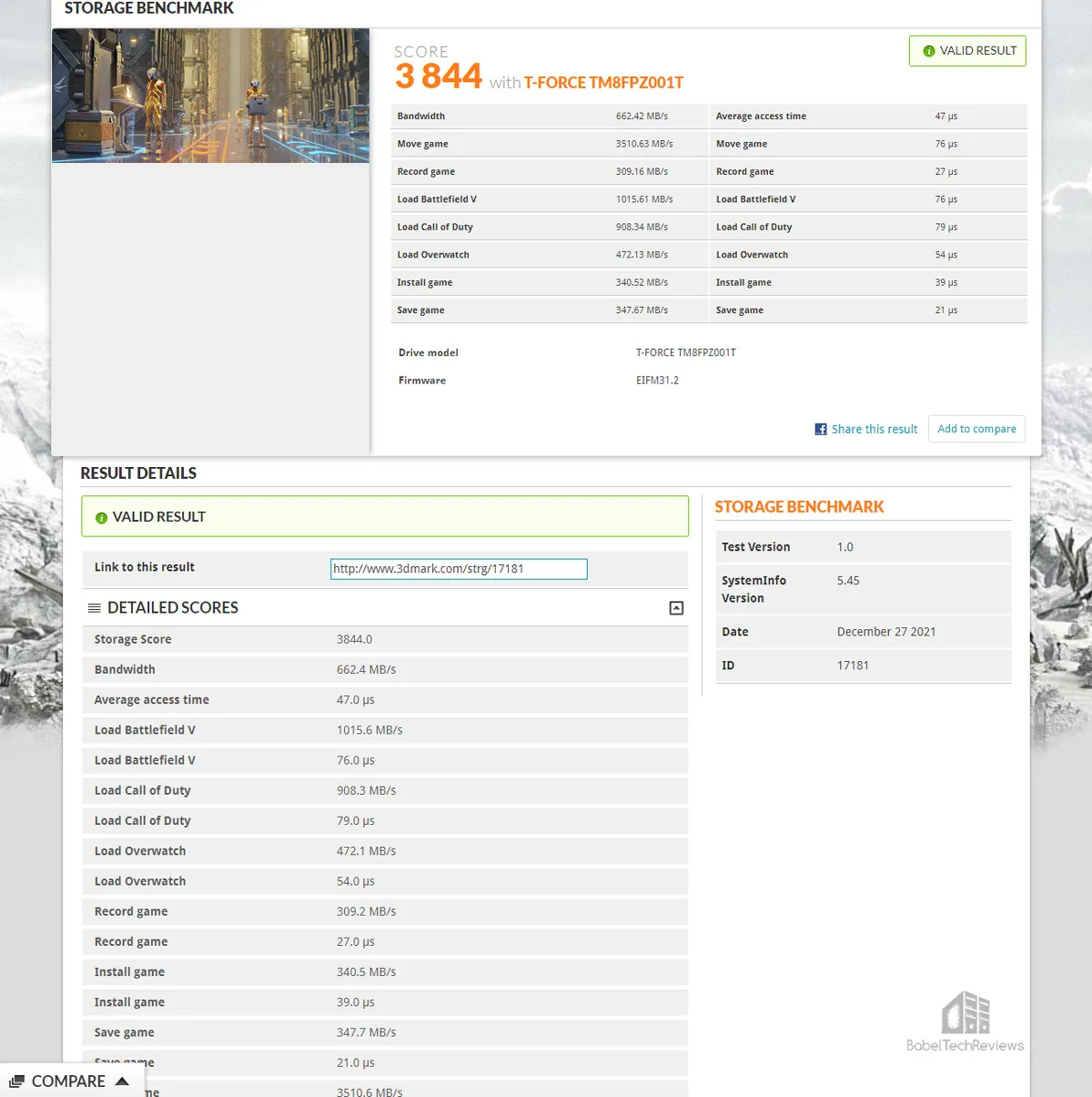This screenshot has width=1092, height=1097.
Task: Click the Date December 27 2021 value
Action: [886, 632]
